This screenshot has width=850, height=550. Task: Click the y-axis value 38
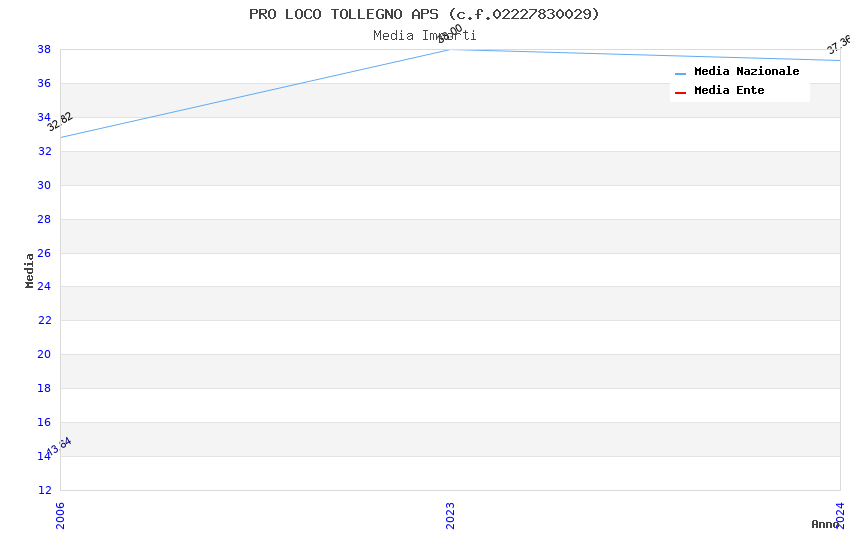[44, 49]
